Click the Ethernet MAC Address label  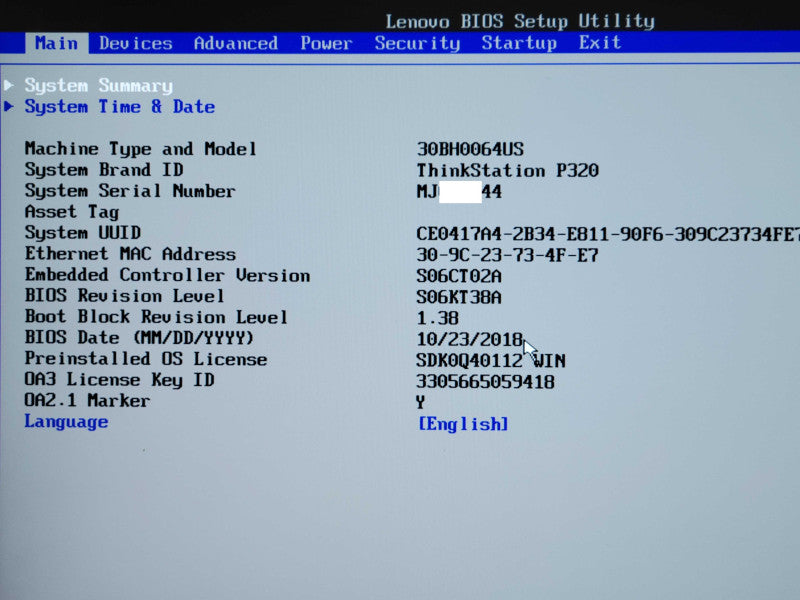coord(130,254)
